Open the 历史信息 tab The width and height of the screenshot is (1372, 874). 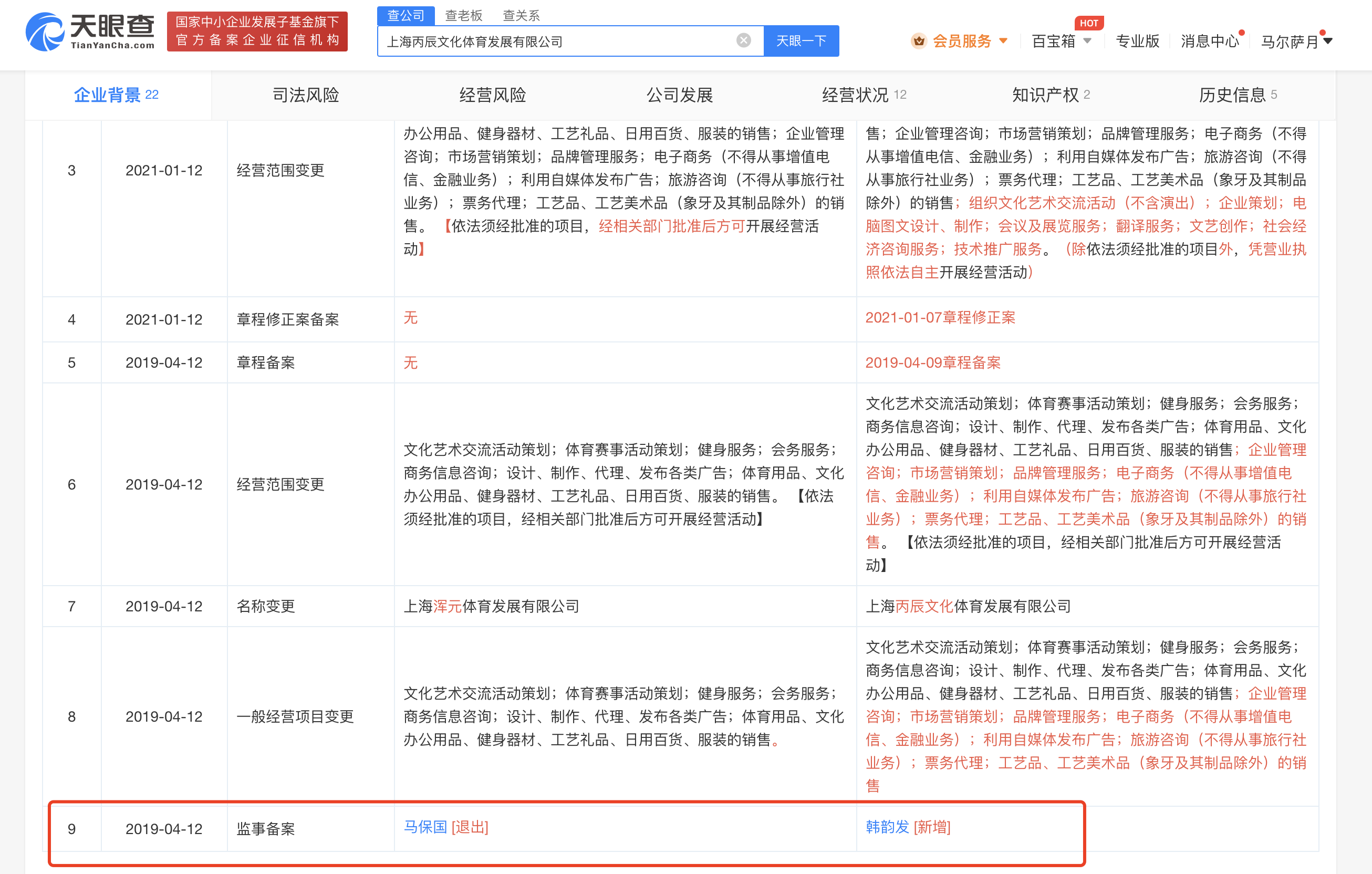coord(1238,95)
